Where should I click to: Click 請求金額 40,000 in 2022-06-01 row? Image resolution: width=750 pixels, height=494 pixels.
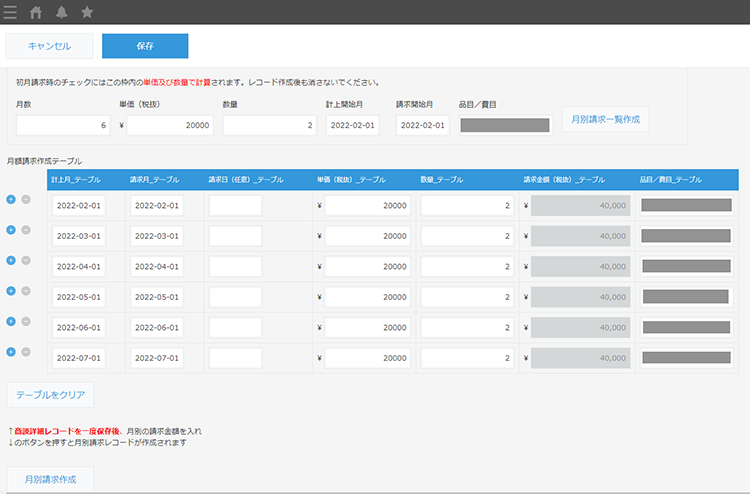[580, 328]
